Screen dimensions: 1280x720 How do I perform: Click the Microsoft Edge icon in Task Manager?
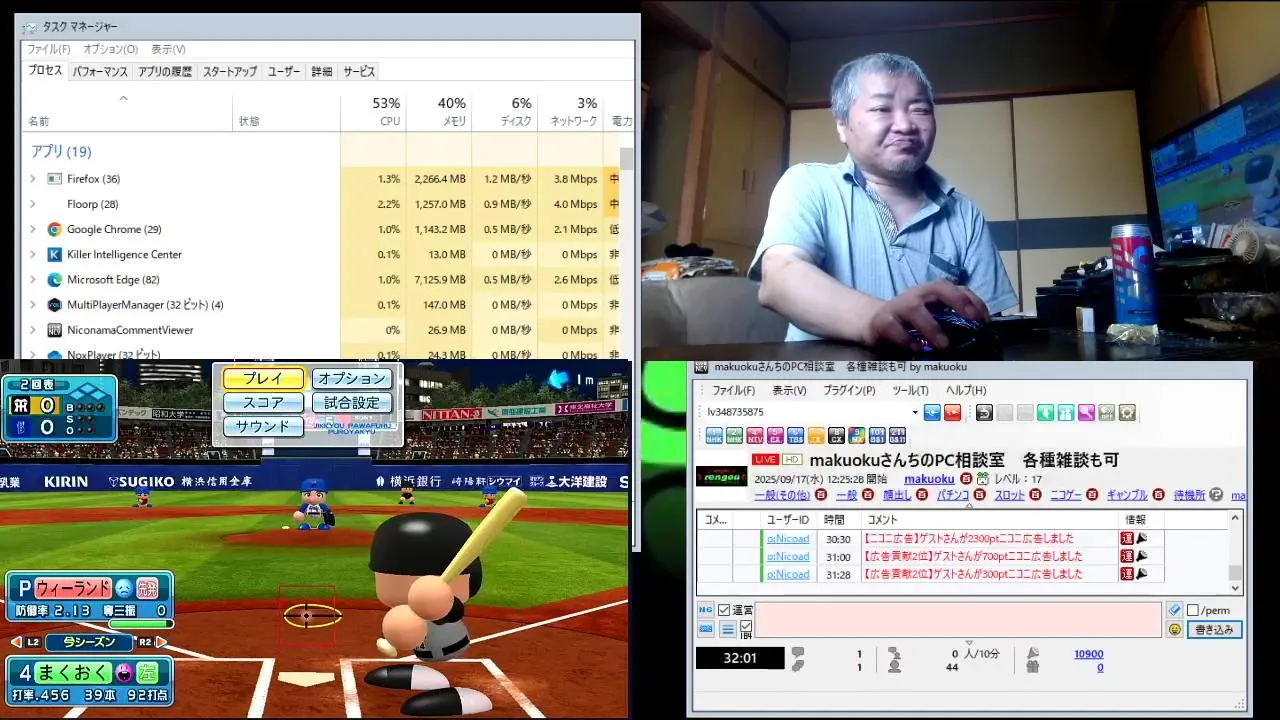54,280
